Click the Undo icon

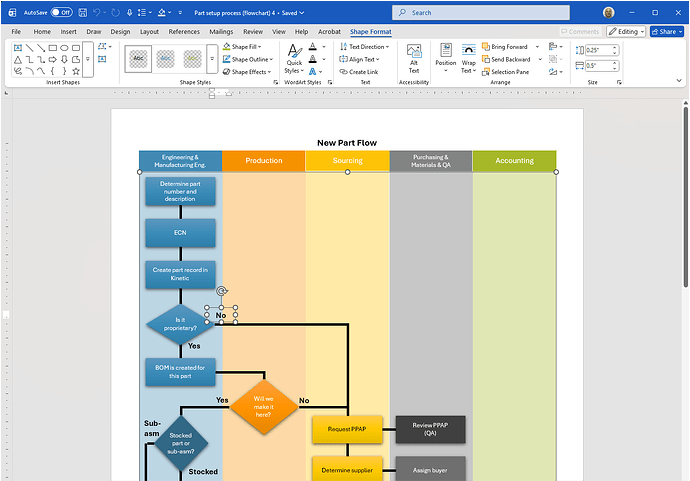point(97,13)
